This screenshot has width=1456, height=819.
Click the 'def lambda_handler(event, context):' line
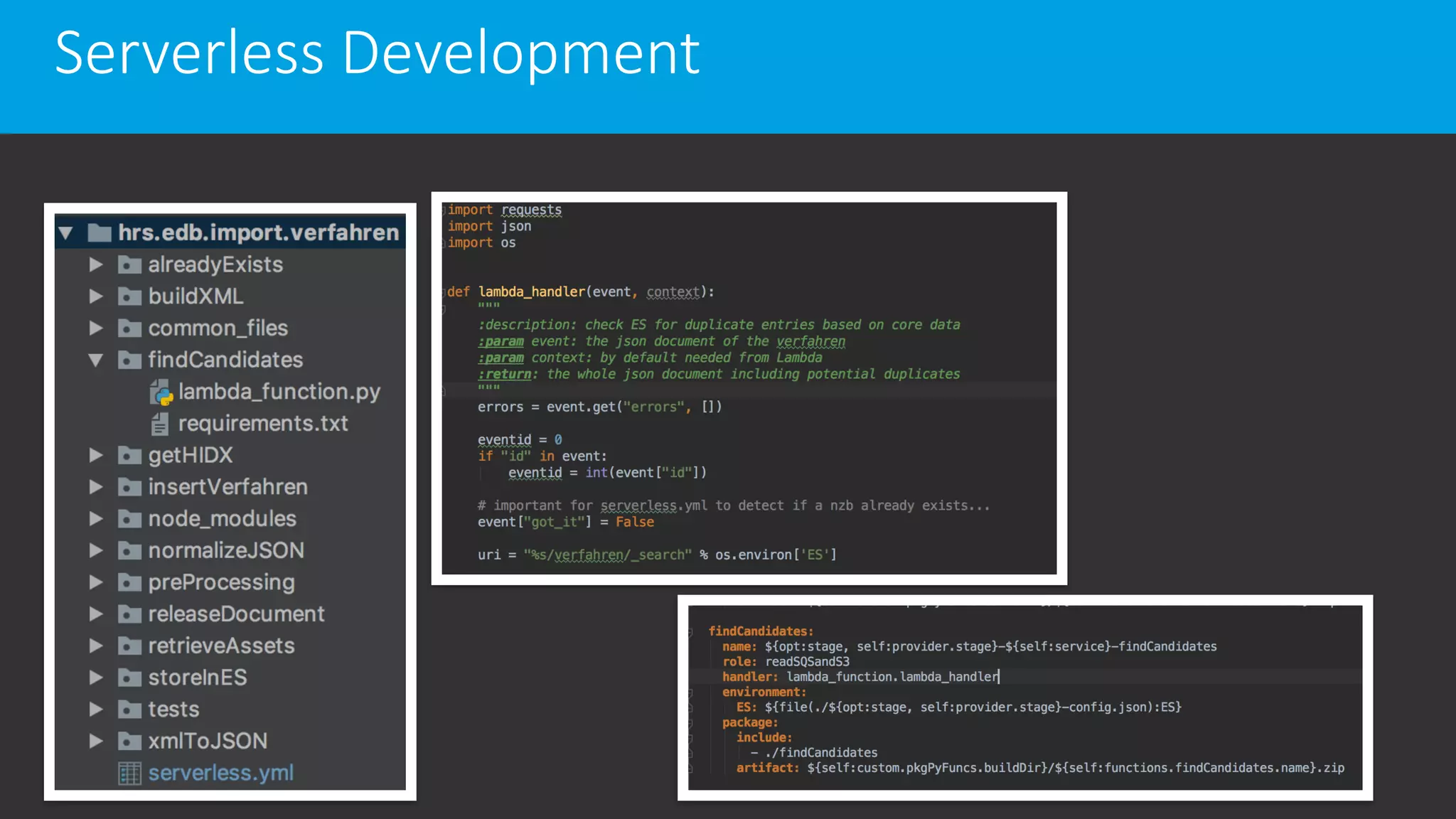point(580,291)
